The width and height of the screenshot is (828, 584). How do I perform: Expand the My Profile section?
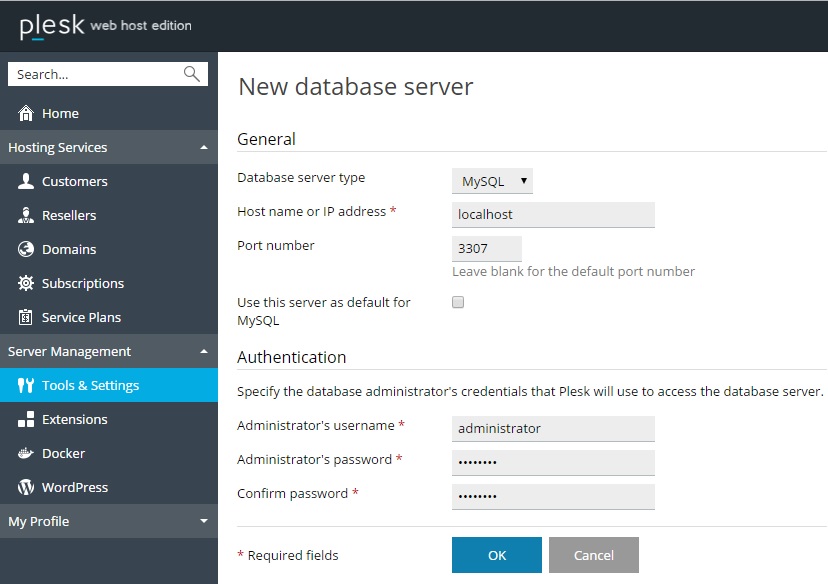click(204, 522)
